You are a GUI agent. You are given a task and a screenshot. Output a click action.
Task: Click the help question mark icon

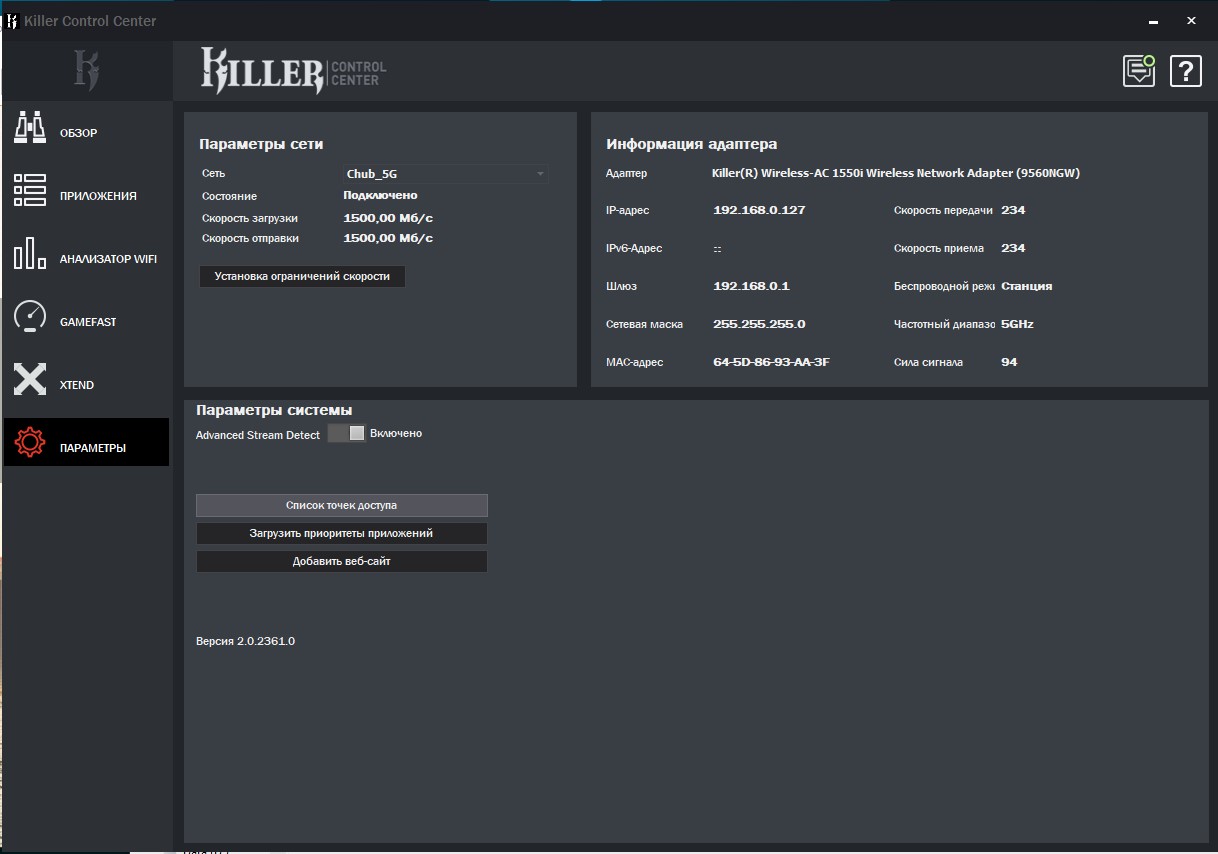pyautogui.click(x=1186, y=71)
